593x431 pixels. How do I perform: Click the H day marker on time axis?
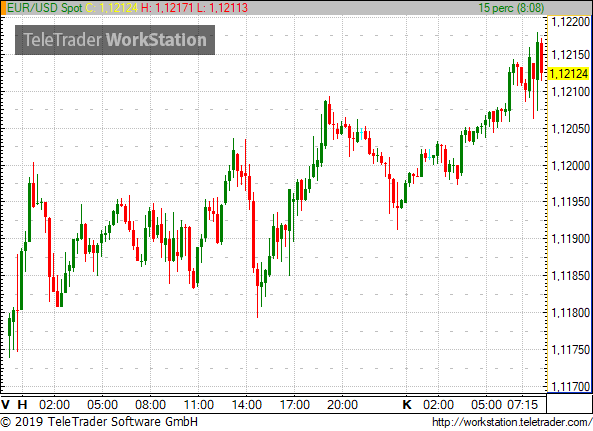23,405
